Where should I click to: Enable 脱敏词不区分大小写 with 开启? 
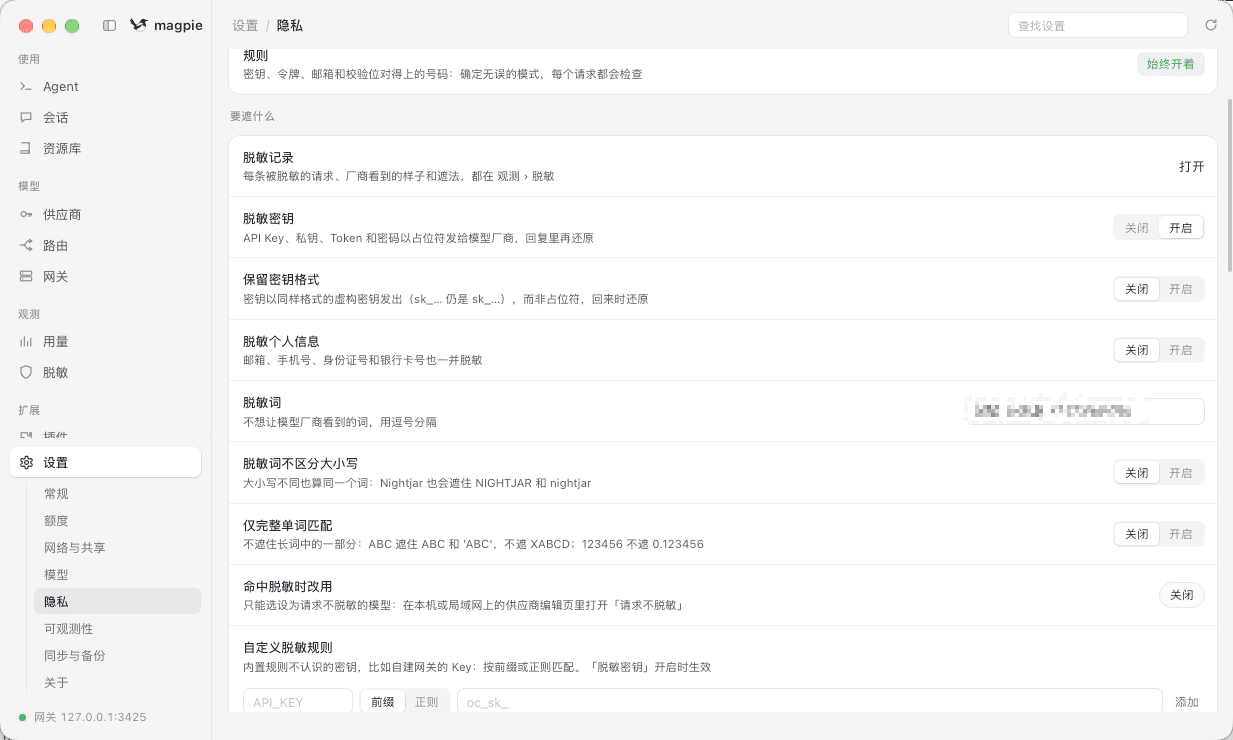(1181, 473)
